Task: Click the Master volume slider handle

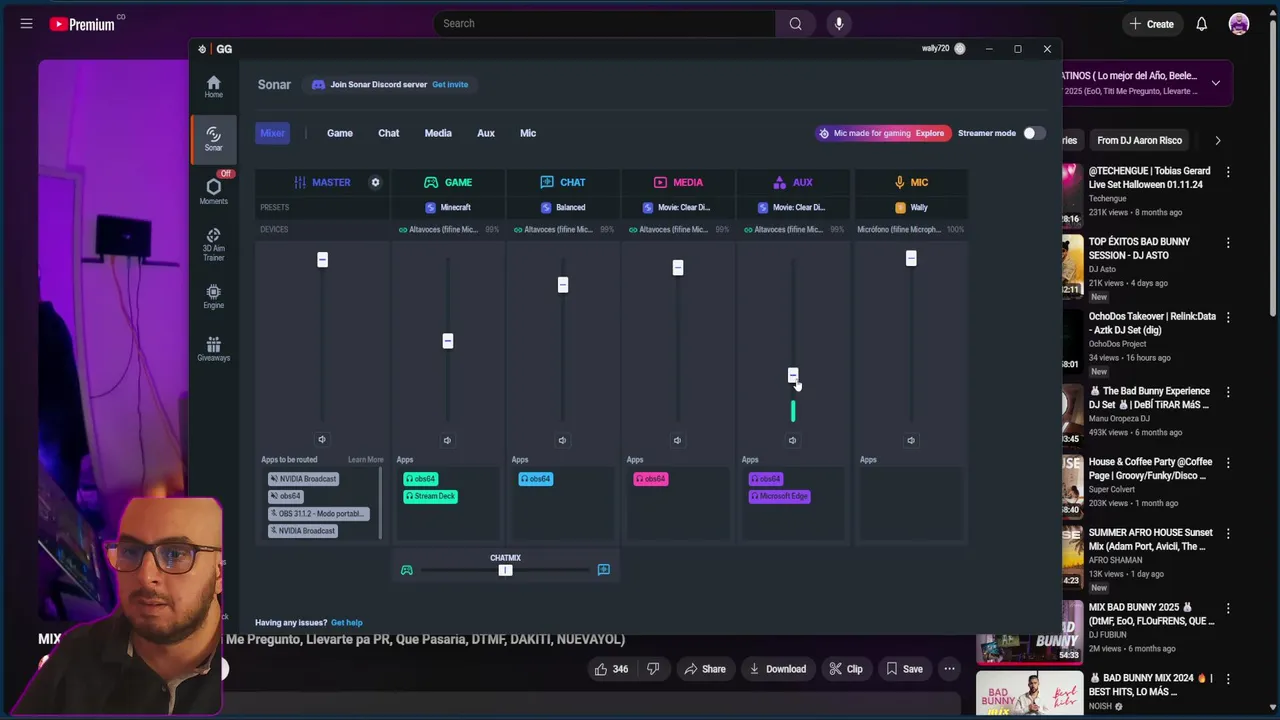Action: (322, 260)
